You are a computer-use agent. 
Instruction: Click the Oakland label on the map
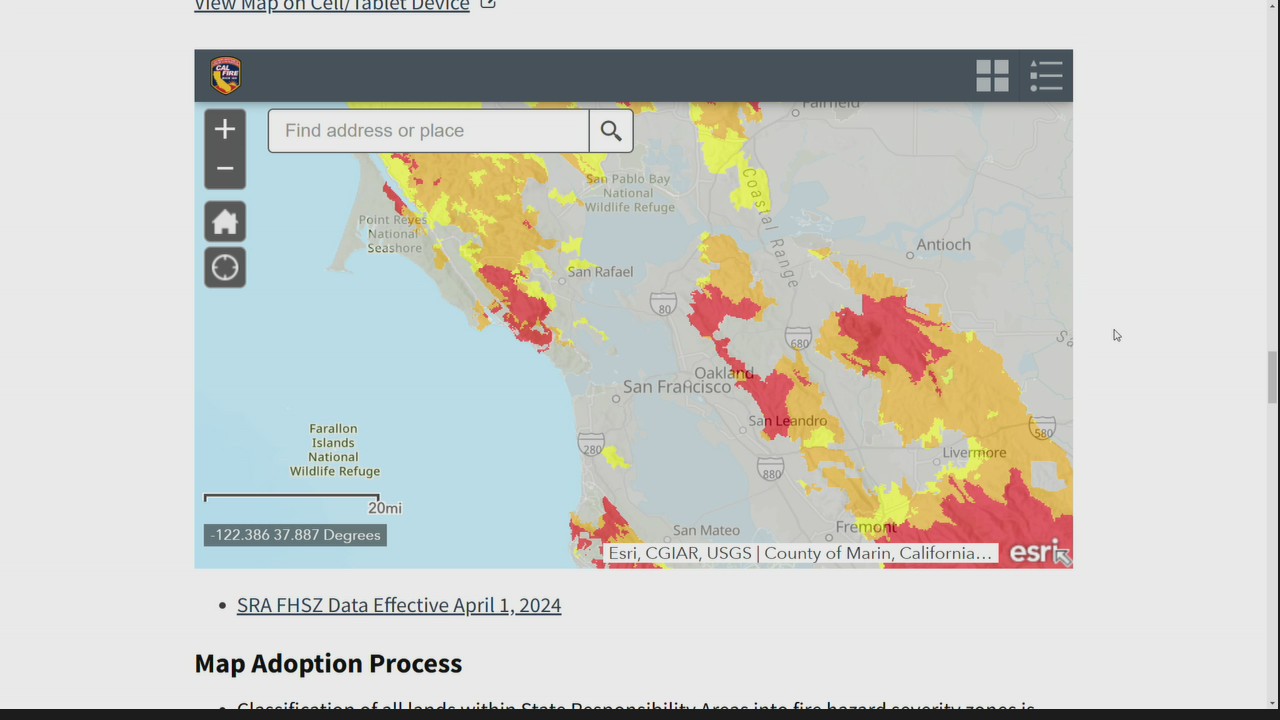(x=724, y=373)
